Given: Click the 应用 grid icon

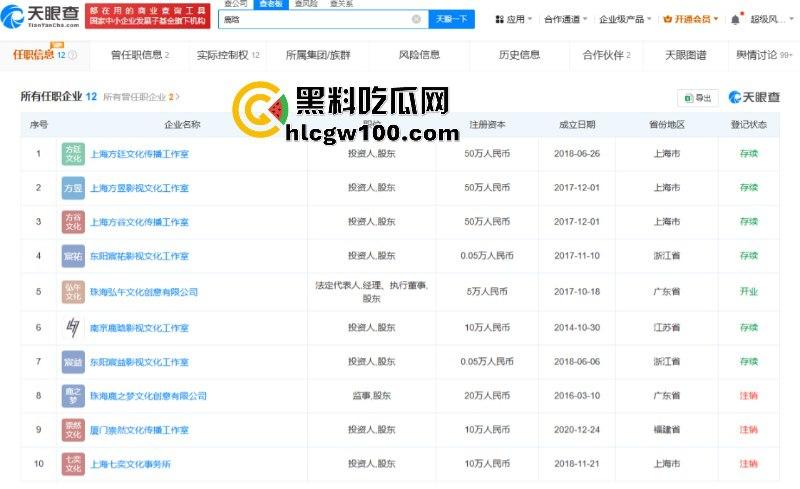Looking at the screenshot, I should pos(499,19).
